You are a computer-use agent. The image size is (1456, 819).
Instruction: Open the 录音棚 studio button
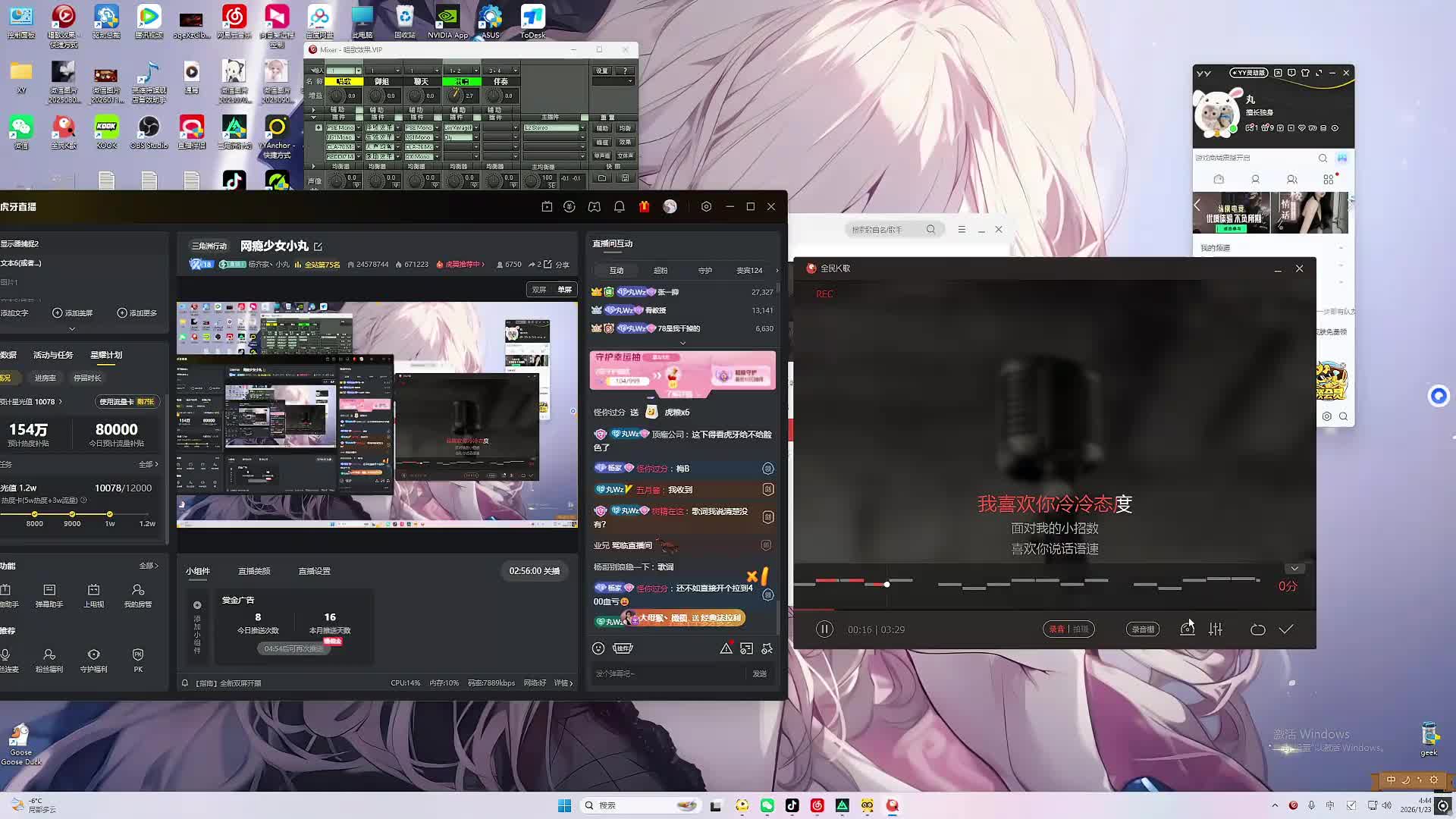pos(1143,629)
